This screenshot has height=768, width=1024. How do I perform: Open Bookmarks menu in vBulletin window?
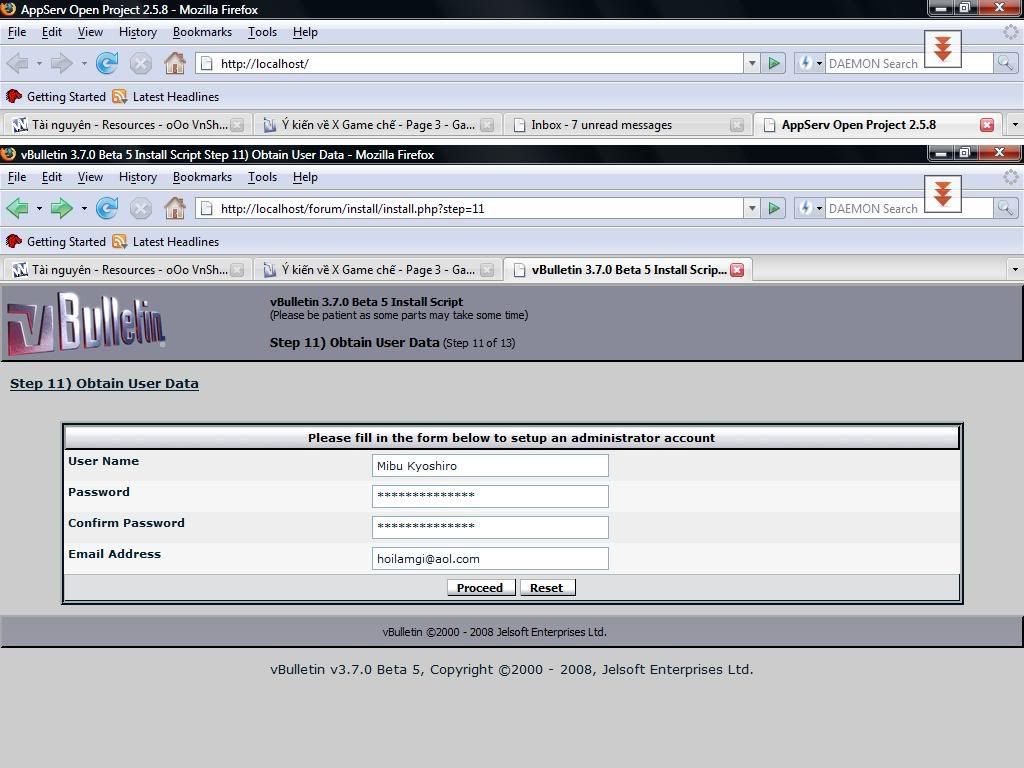click(x=202, y=177)
